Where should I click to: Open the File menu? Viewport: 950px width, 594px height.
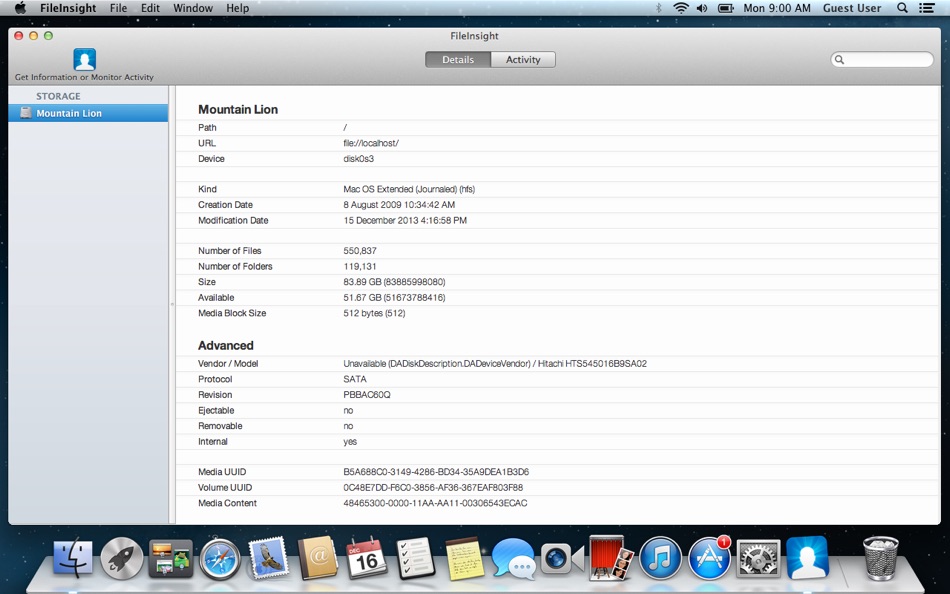[118, 8]
